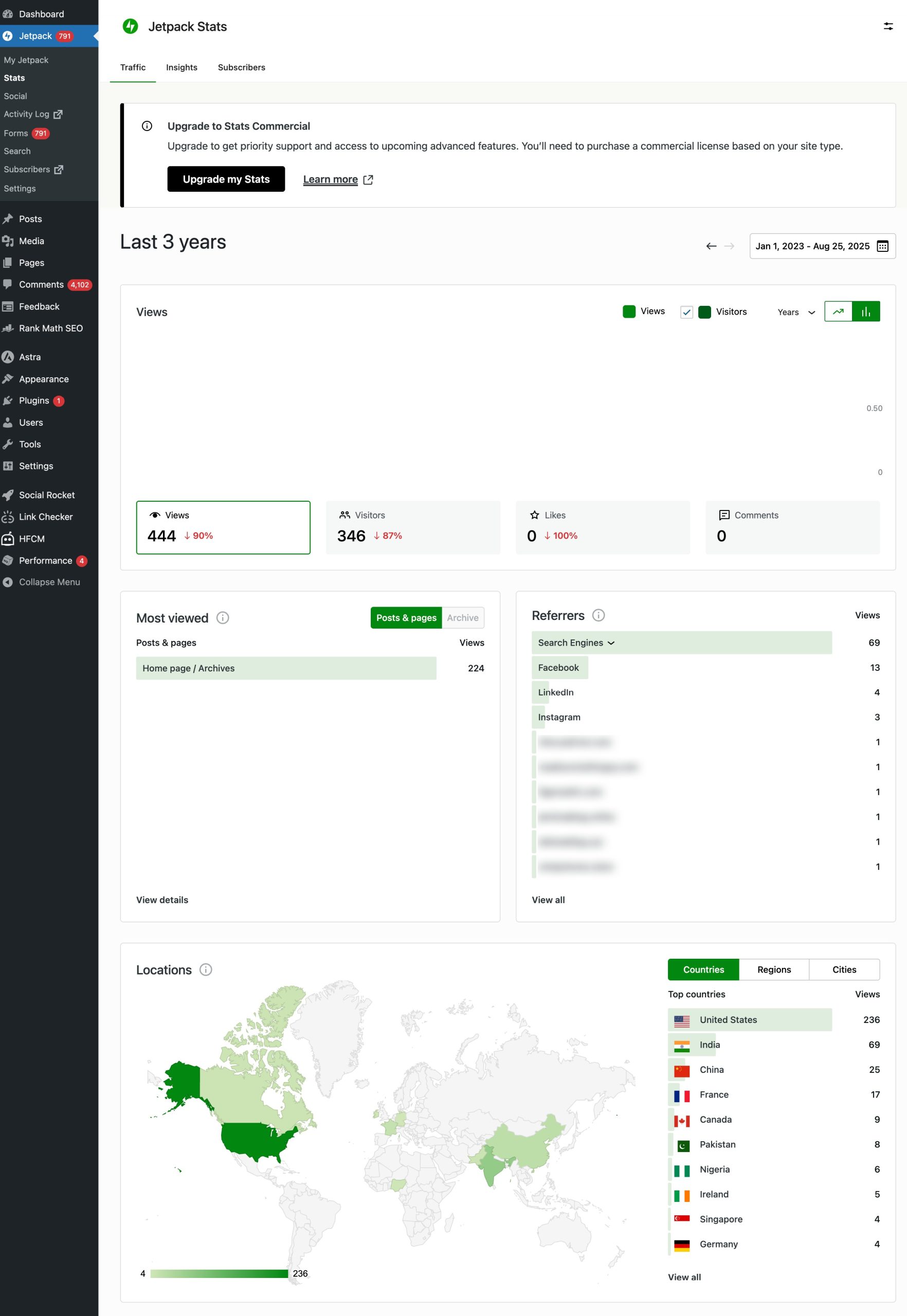Select the Archive toggle in Most viewed
Image resolution: width=907 pixels, height=1316 pixels.
(x=463, y=618)
